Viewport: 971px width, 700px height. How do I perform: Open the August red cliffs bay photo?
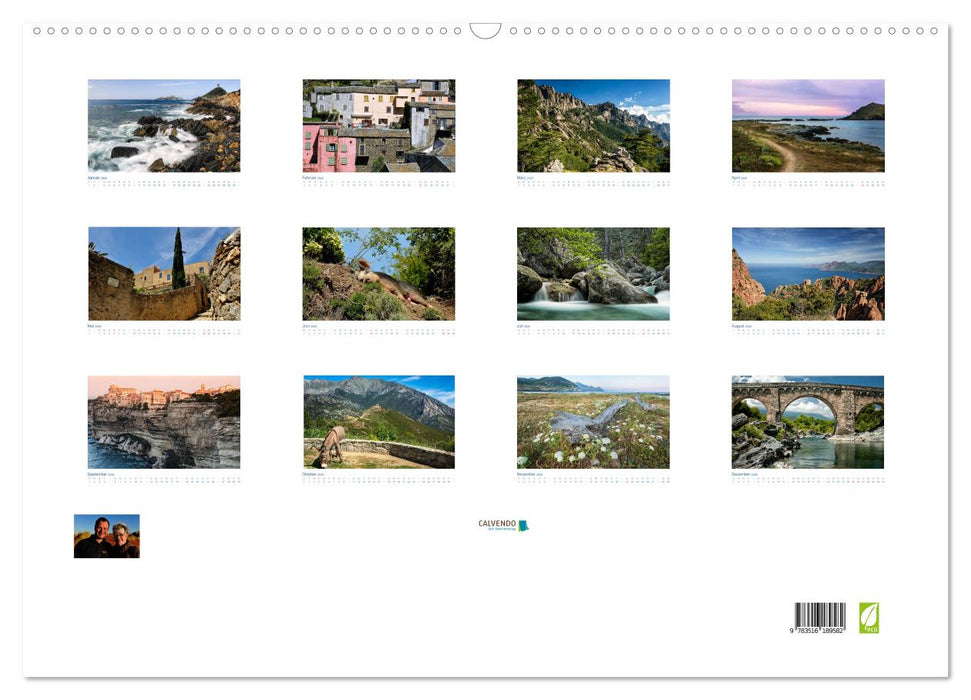point(808,273)
